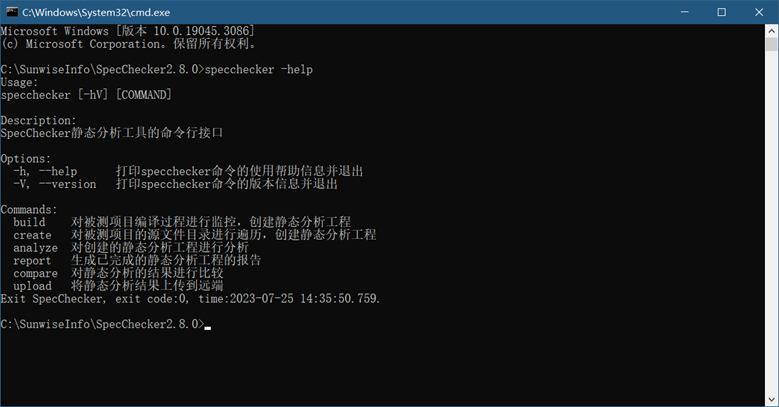Click the 'create' command in the list
The image size is (779, 407).
[32, 234]
